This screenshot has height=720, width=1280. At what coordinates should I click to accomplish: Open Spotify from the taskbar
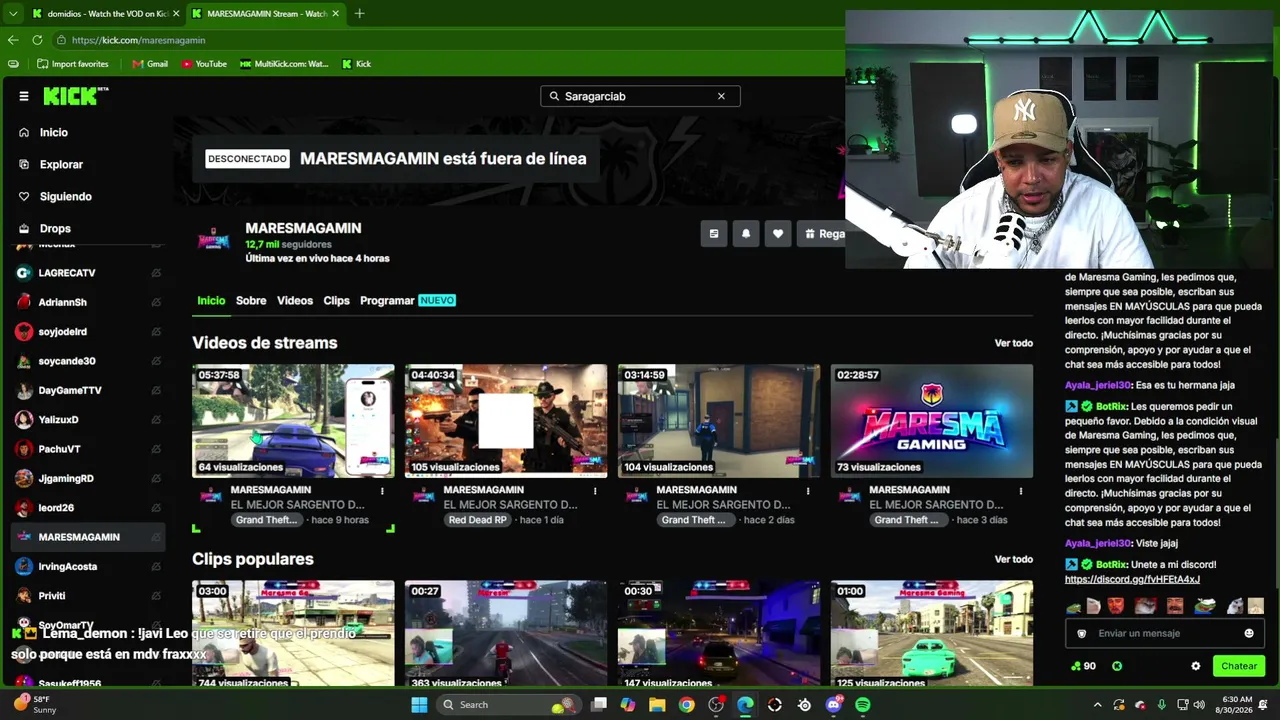(x=863, y=705)
